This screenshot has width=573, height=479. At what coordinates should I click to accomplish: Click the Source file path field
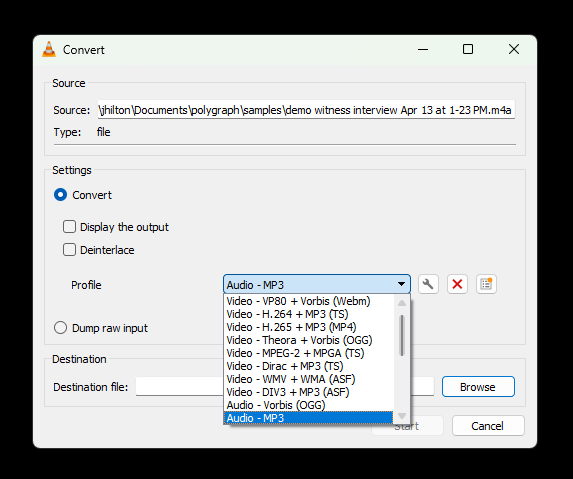306,110
